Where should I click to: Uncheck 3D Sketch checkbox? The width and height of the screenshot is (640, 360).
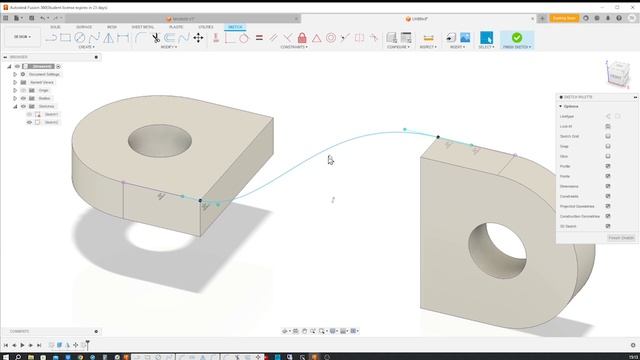pyautogui.click(x=608, y=226)
